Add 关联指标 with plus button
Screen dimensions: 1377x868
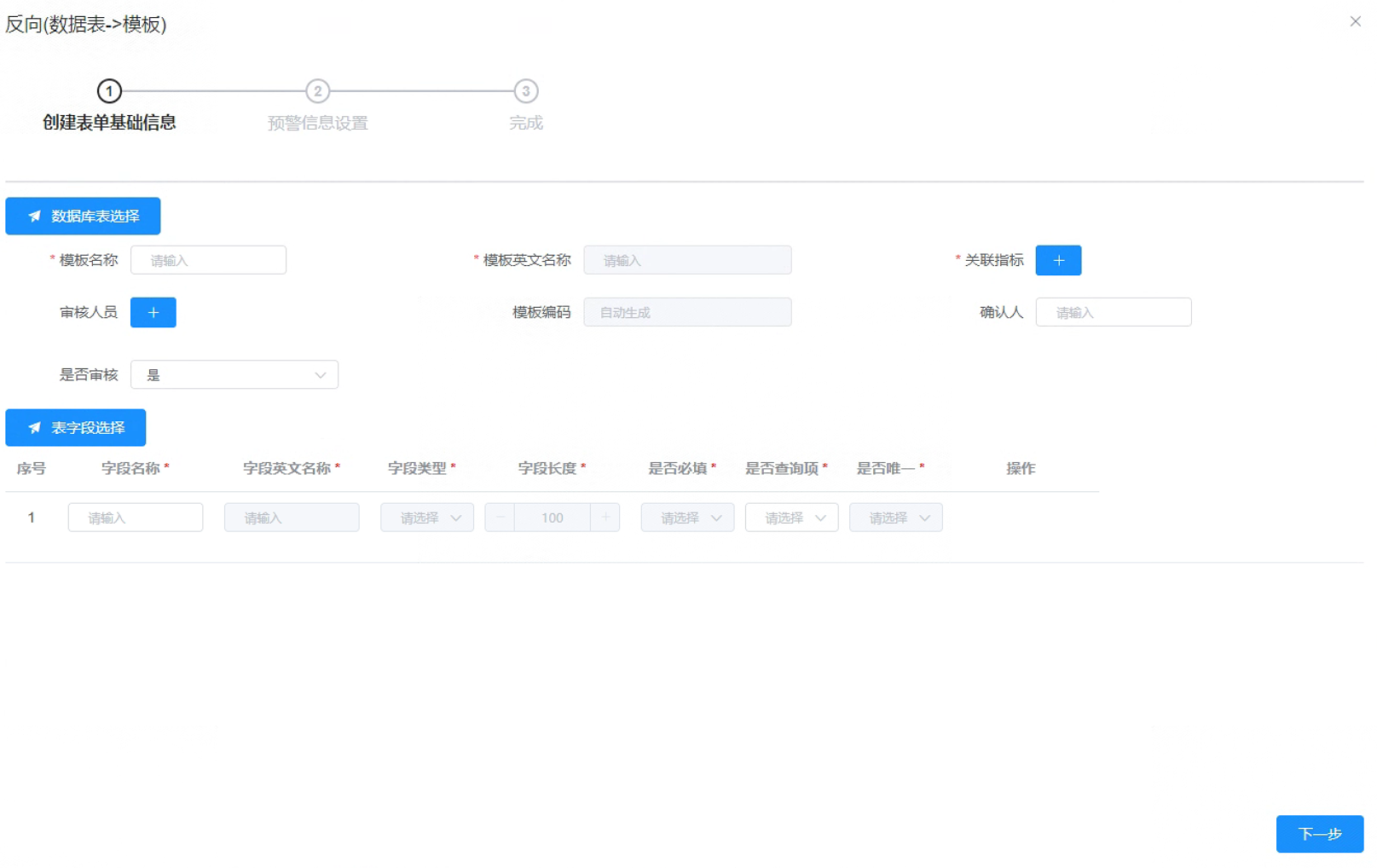(x=1058, y=260)
